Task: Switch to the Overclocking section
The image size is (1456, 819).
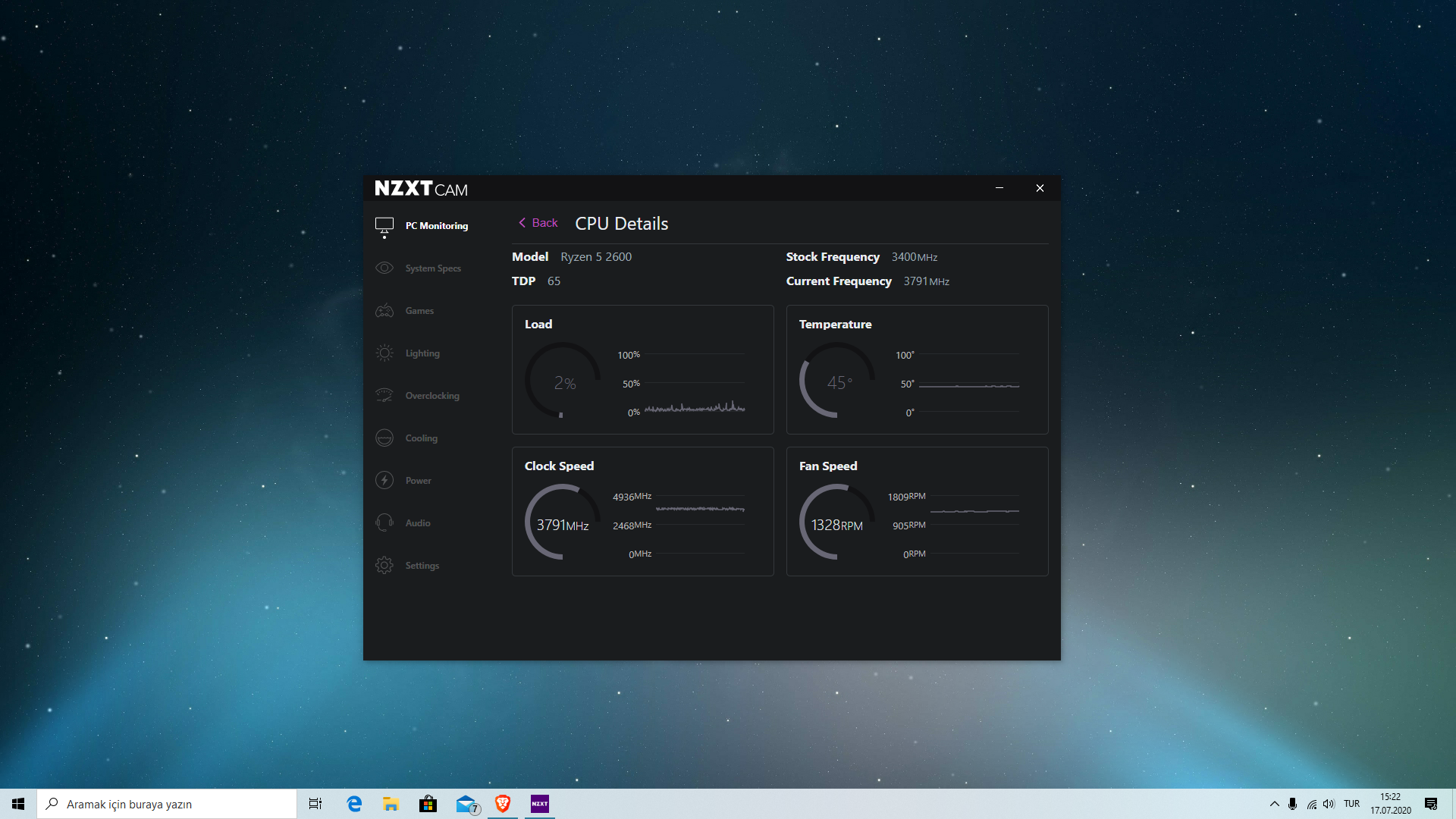Action: coord(432,396)
